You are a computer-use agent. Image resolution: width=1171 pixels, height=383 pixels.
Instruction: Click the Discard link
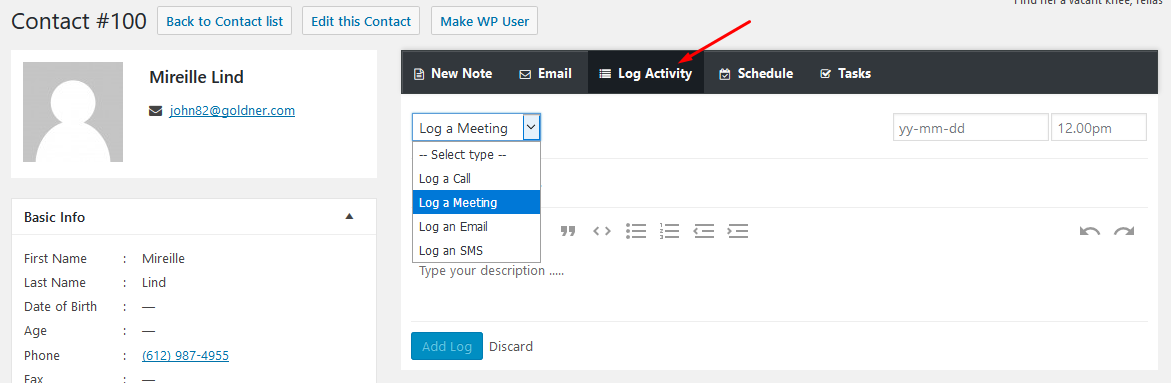[511, 346]
